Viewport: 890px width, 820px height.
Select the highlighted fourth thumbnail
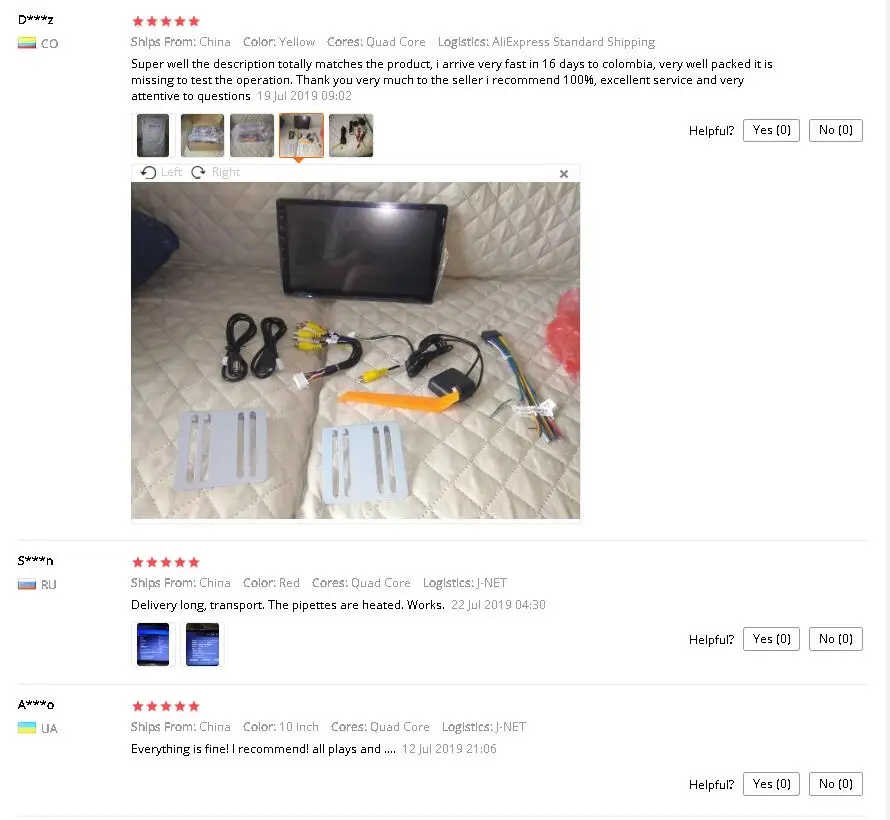[301, 135]
